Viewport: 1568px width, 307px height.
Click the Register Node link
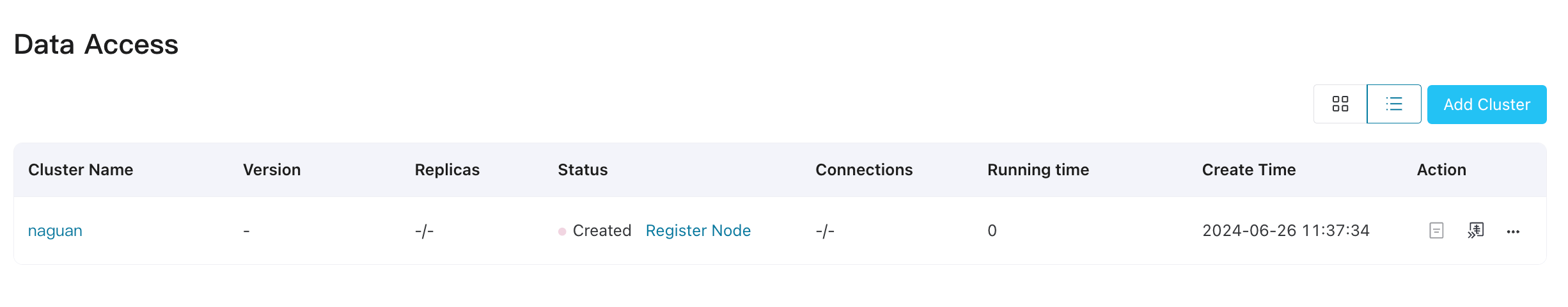click(698, 231)
